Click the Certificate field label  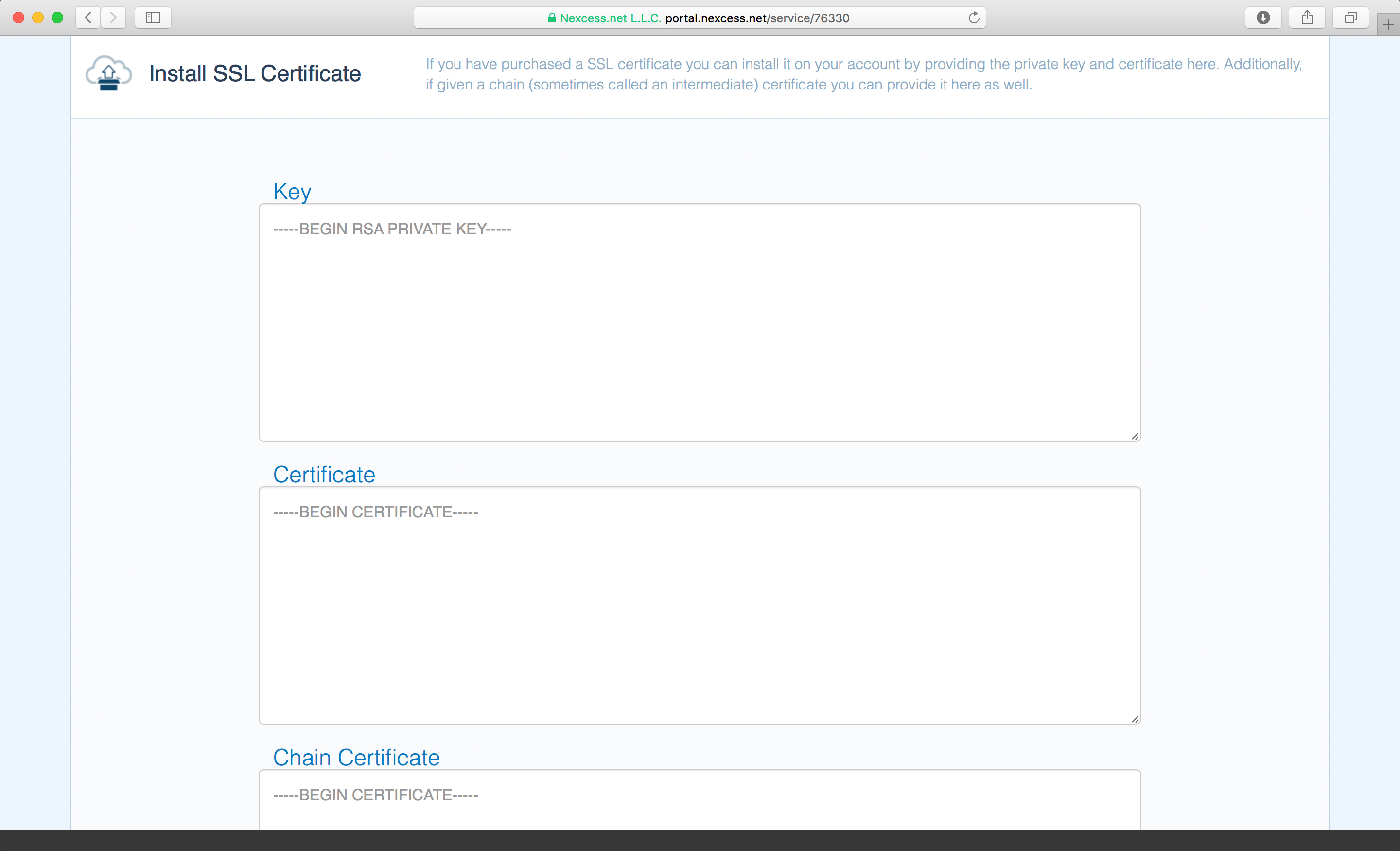[x=324, y=475]
